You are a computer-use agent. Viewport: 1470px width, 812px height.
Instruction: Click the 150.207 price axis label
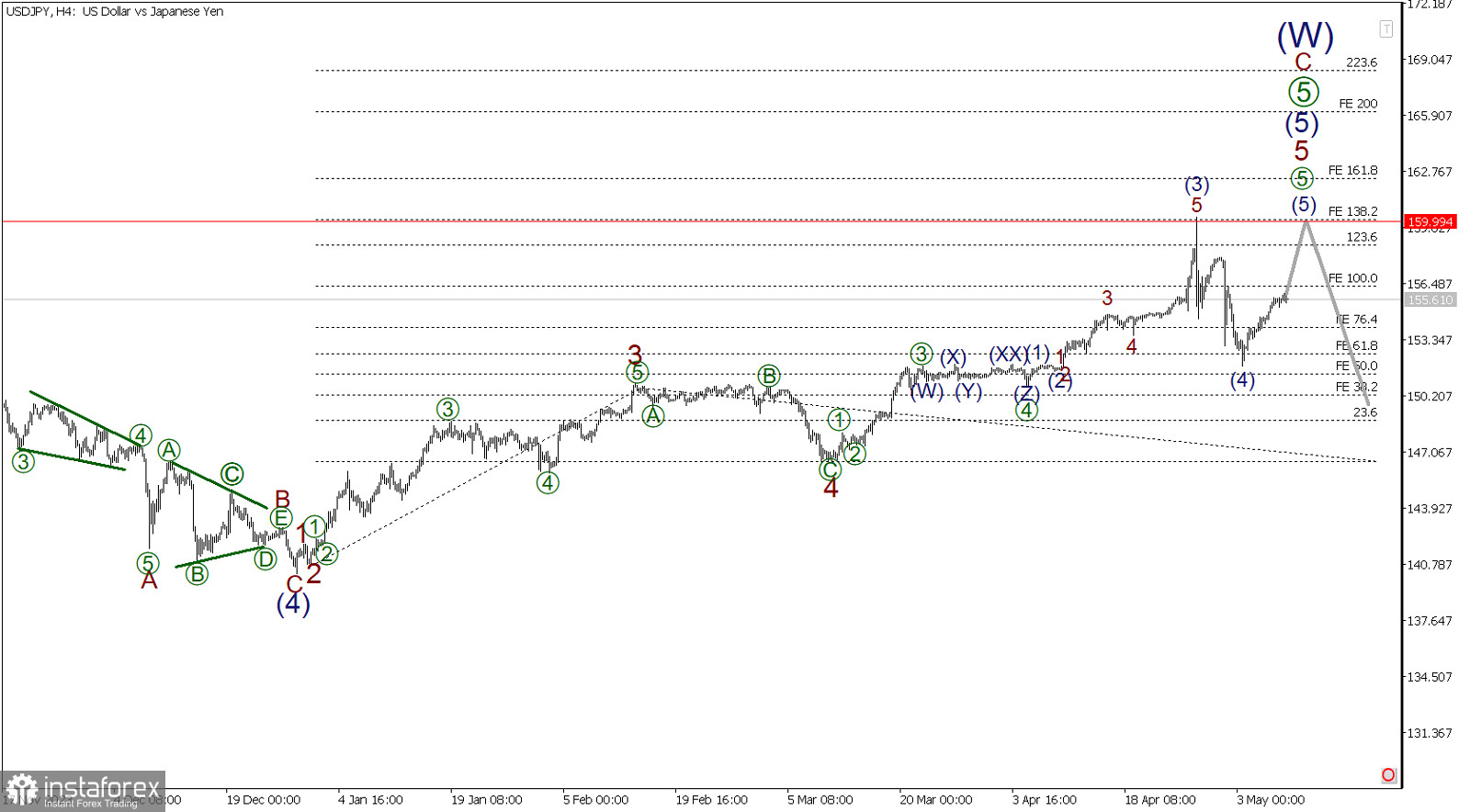(1430, 396)
